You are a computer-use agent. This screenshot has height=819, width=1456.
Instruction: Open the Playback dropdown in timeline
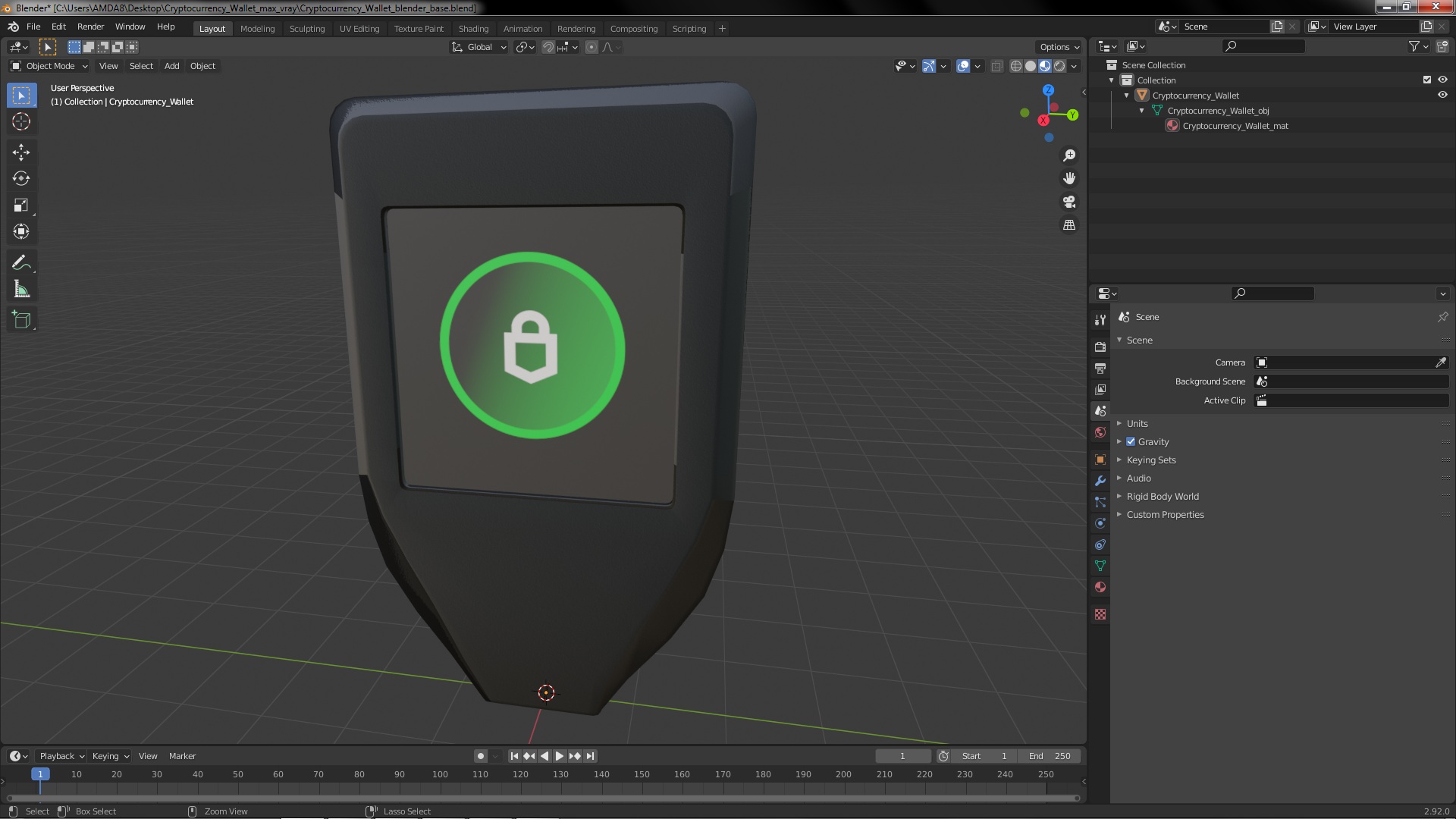point(61,756)
